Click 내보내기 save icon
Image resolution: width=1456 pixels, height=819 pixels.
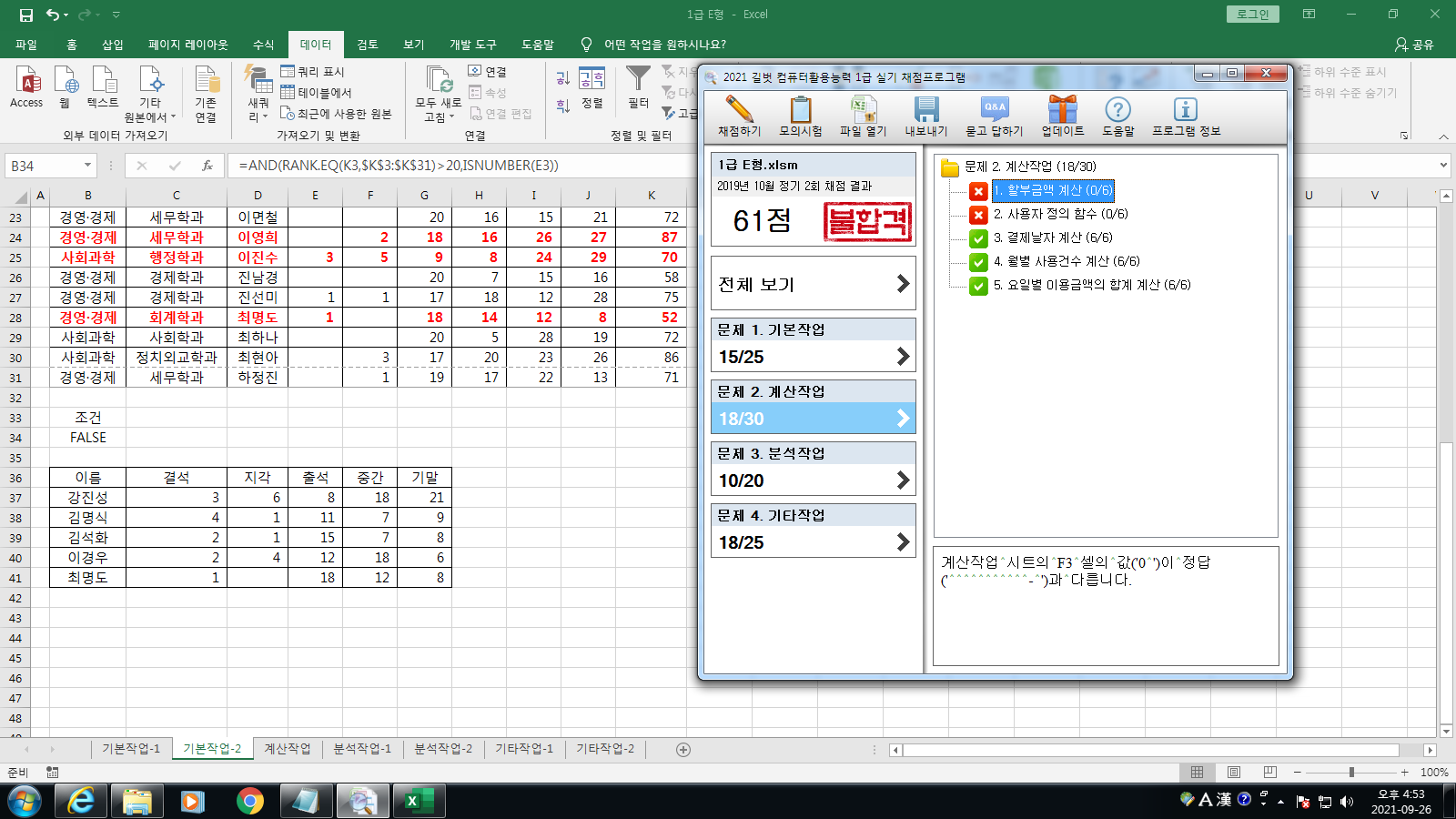point(925,110)
